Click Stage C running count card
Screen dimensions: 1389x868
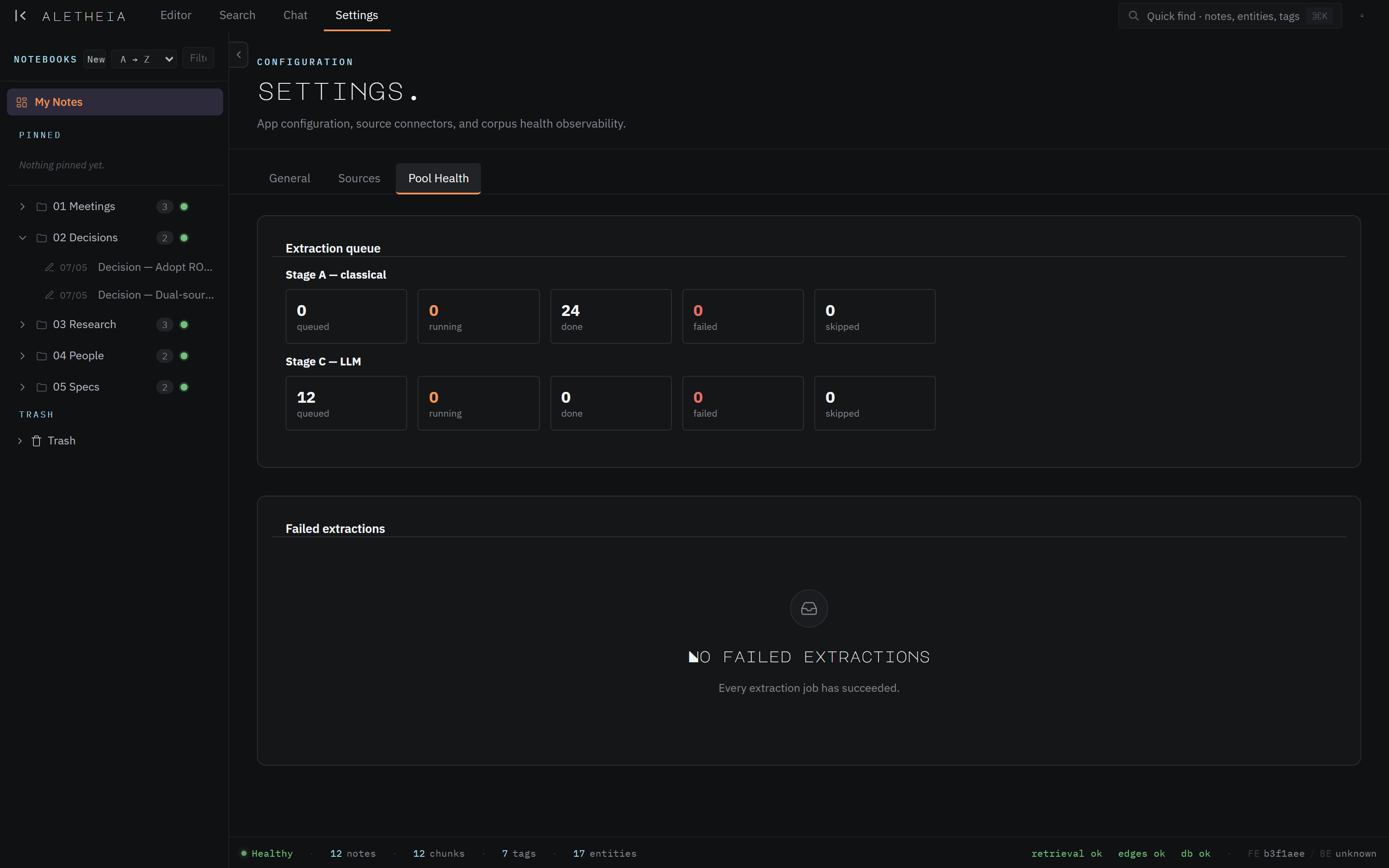[478, 403]
